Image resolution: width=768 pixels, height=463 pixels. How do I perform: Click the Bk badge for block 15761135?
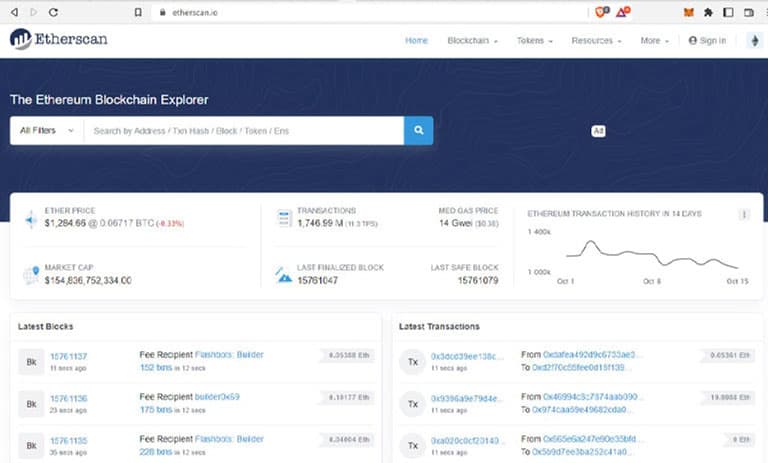pyautogui.click(x=31, y=446)
